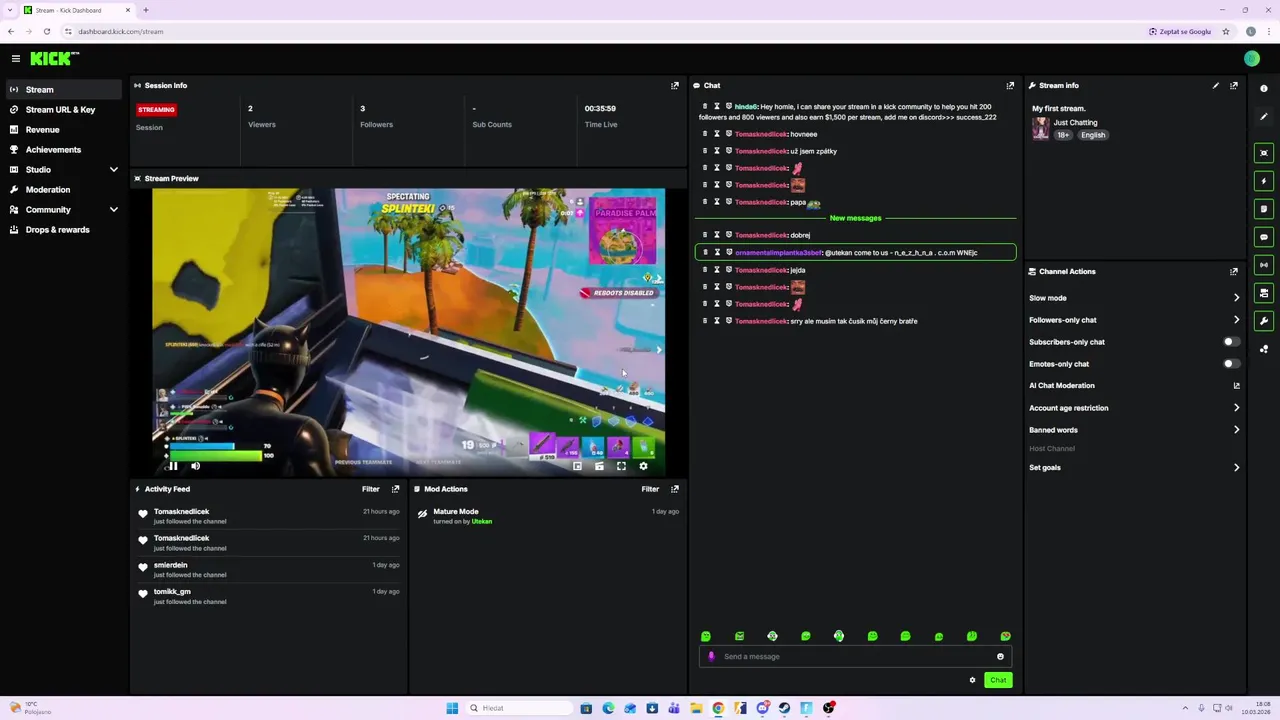1280x720 pixels.
Task: Pop out the Chat panel
Action: [x=1010, y=86]
